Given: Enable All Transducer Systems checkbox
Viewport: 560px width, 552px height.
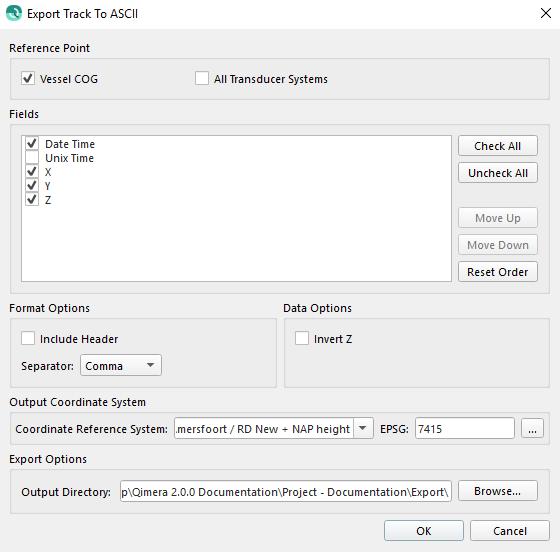Looking at the screenshot, I should pyautogui.click(x=202, y=78).
